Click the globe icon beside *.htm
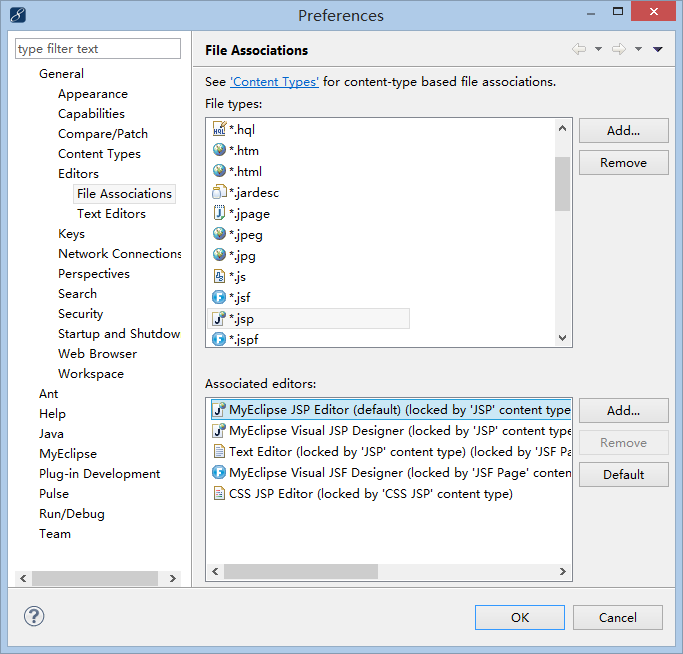Image resolution: width=683 pixels, height=654 pixels. pyautogui.click(x=219, y=150)
